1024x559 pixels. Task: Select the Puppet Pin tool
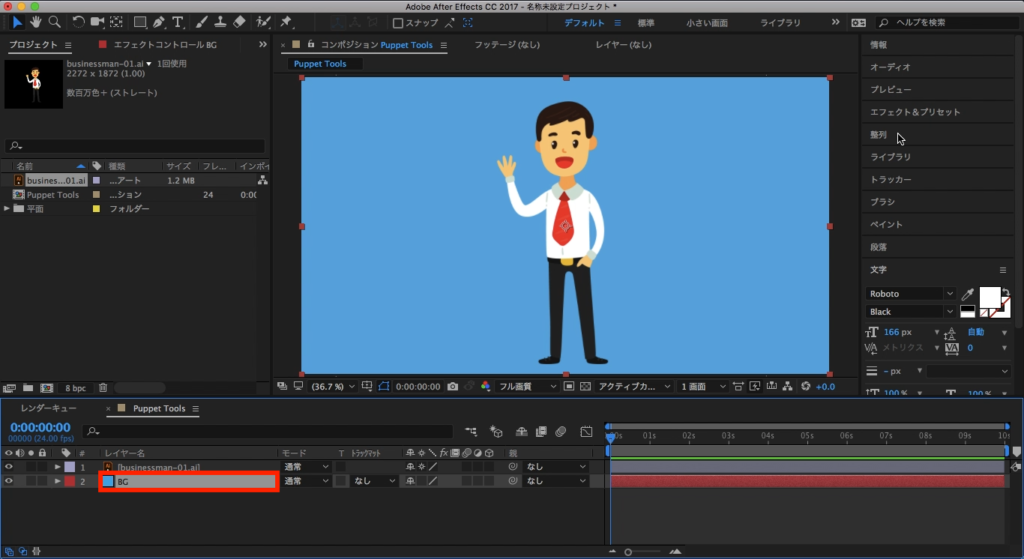[x=286, y=22]
